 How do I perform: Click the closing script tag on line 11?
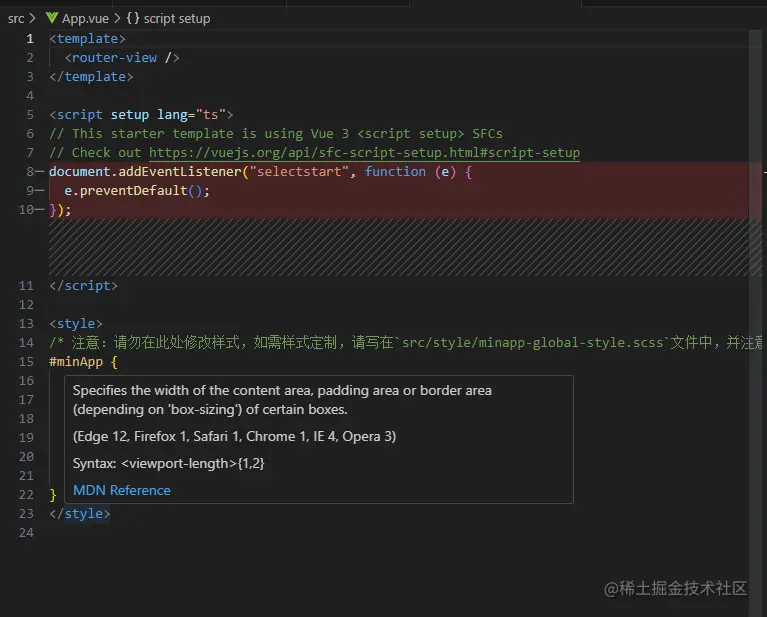pos(83,286)
